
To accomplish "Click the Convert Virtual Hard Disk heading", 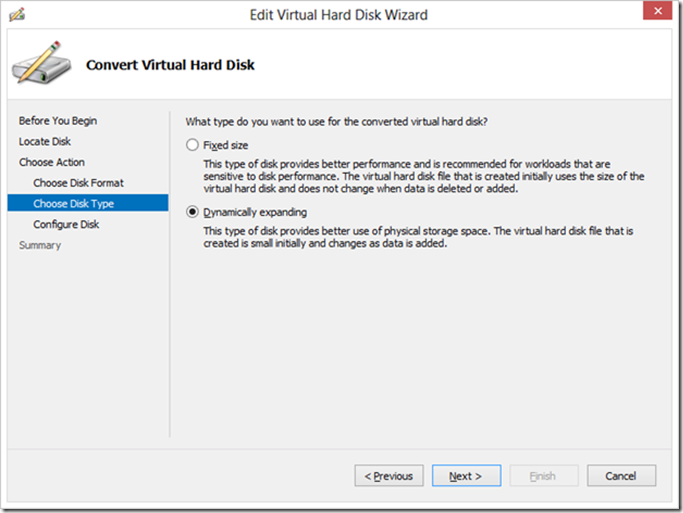I will (x=170, y=65).
